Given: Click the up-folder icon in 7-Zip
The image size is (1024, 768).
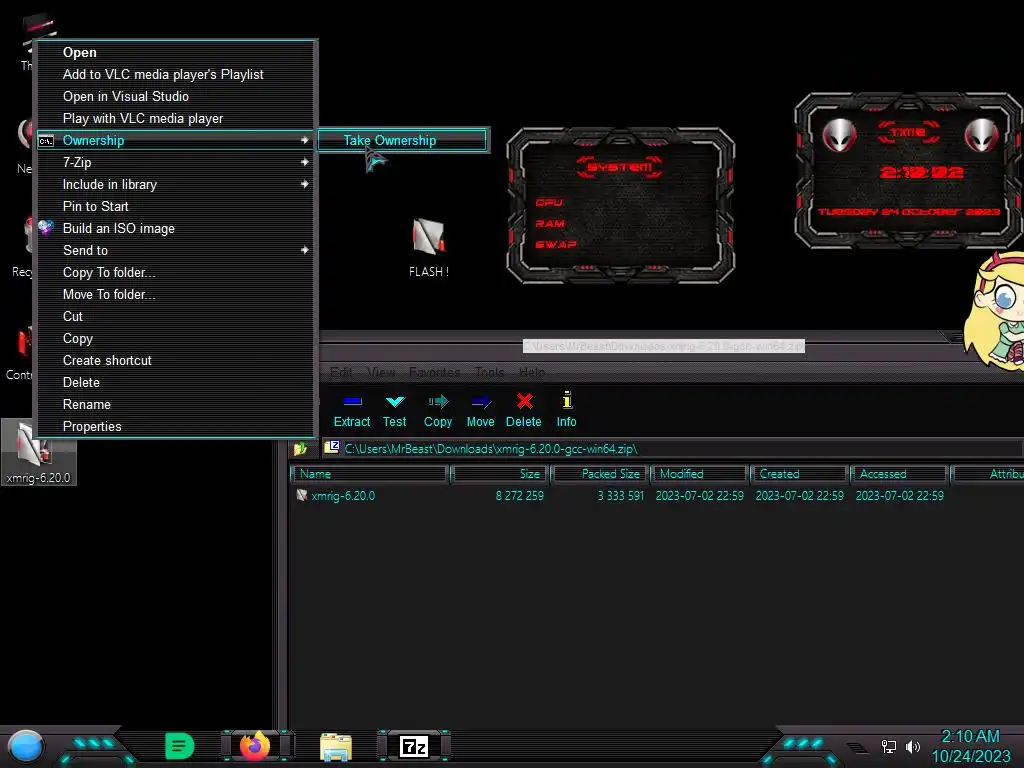Looking at the screenshot, I should coord(300,449).
